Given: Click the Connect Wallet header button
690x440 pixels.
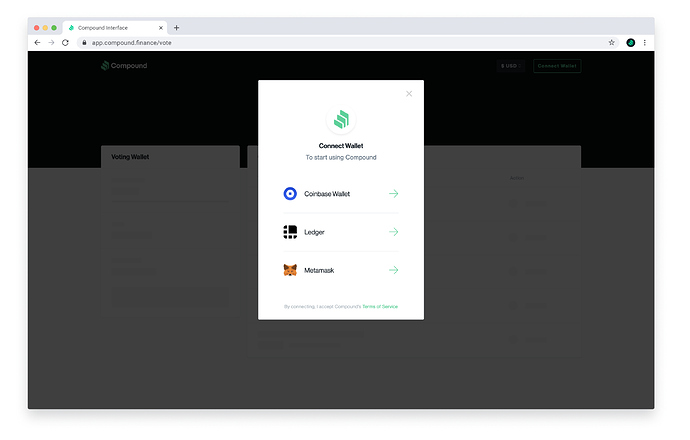Looking at the screenshot, I should [556, 66].
